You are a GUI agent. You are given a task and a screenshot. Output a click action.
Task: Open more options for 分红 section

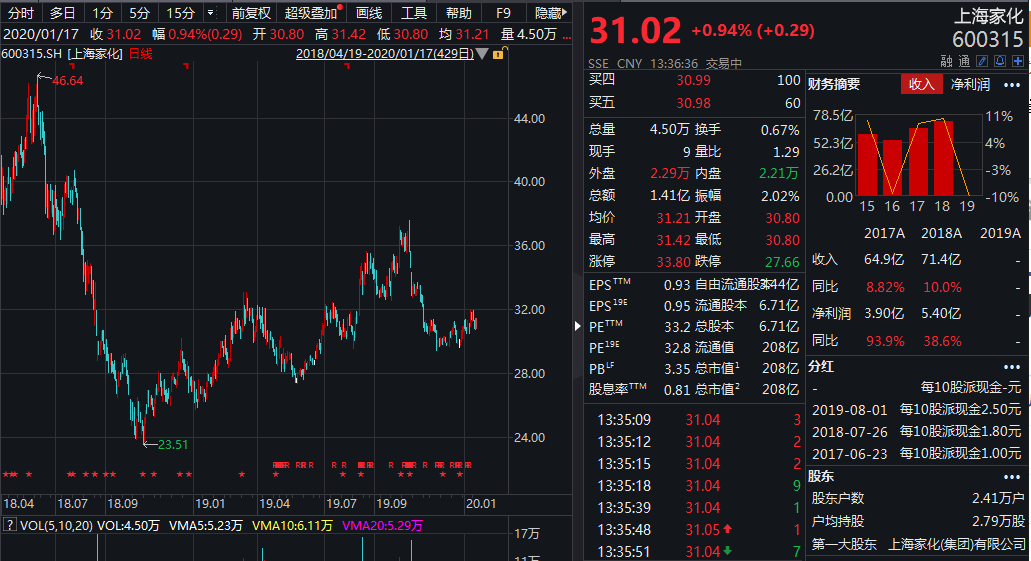[1011, 367]
